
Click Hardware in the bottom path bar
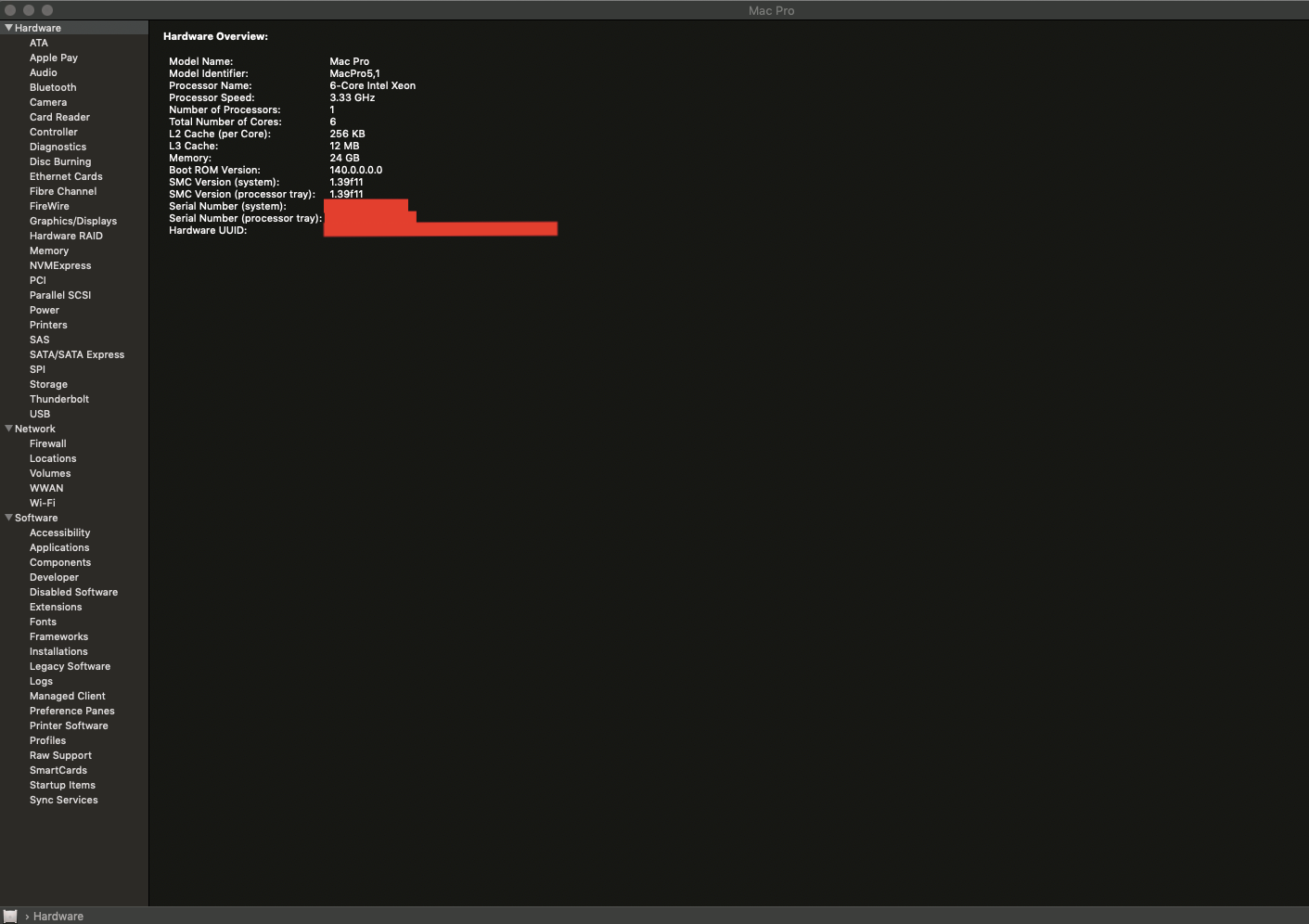pos(58,917)
